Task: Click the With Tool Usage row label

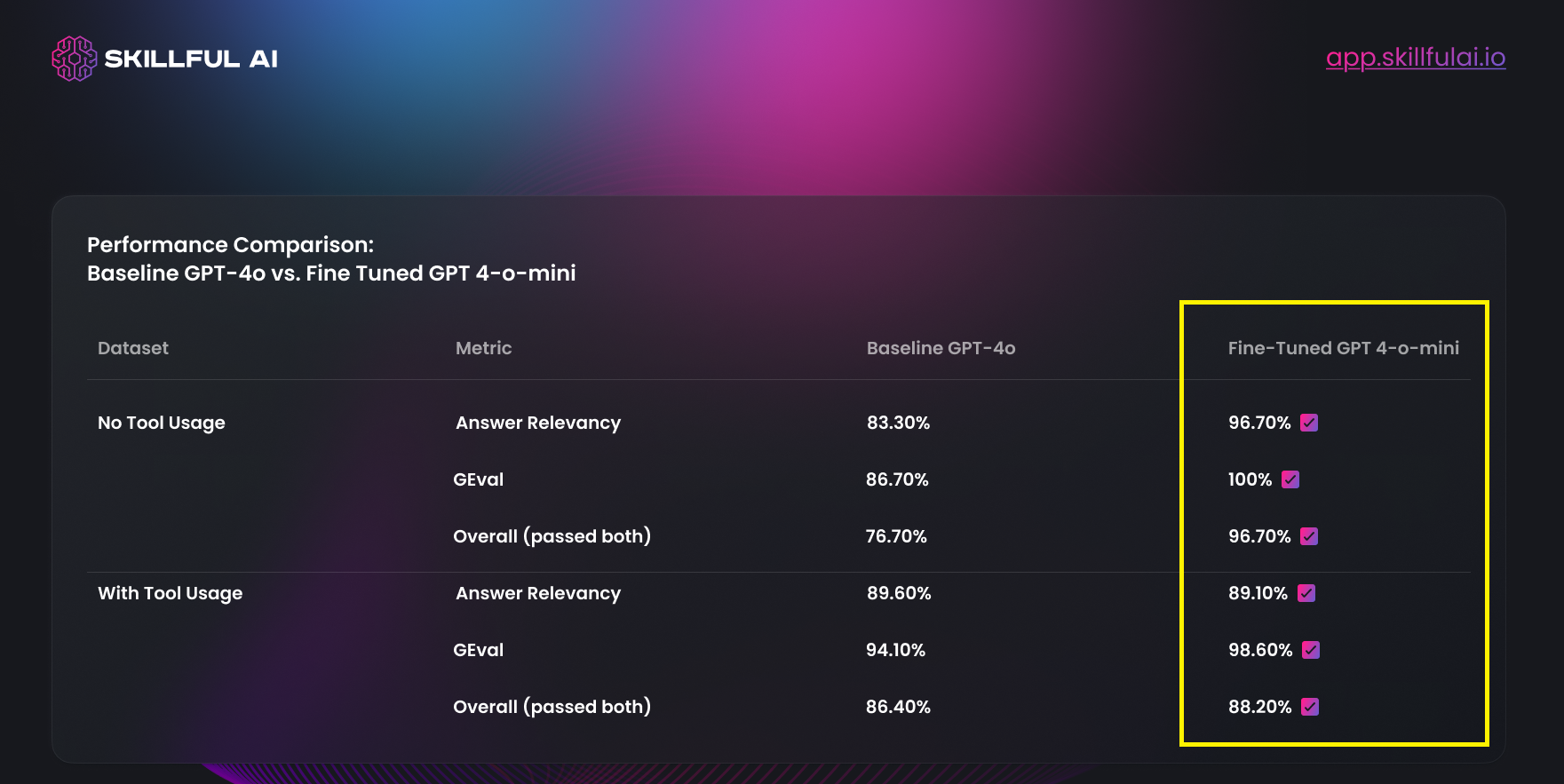Action: coord(170,593)
